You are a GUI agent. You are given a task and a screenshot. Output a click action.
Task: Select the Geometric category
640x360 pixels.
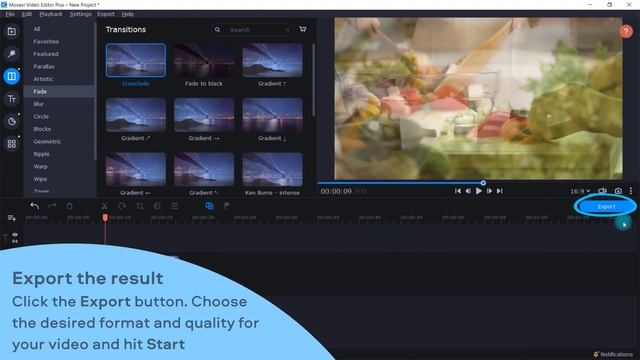47,142
